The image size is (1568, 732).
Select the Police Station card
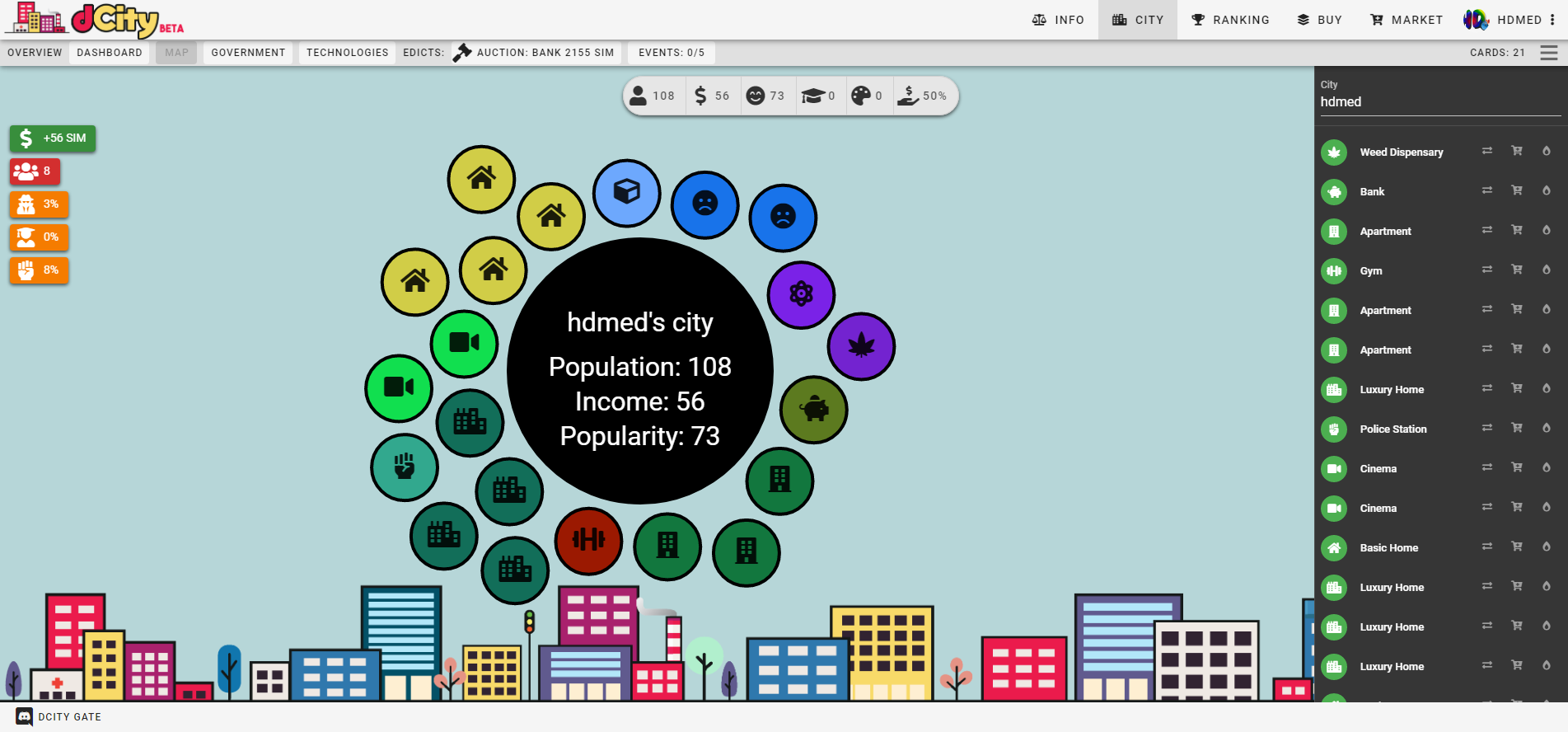point(1393,429)
